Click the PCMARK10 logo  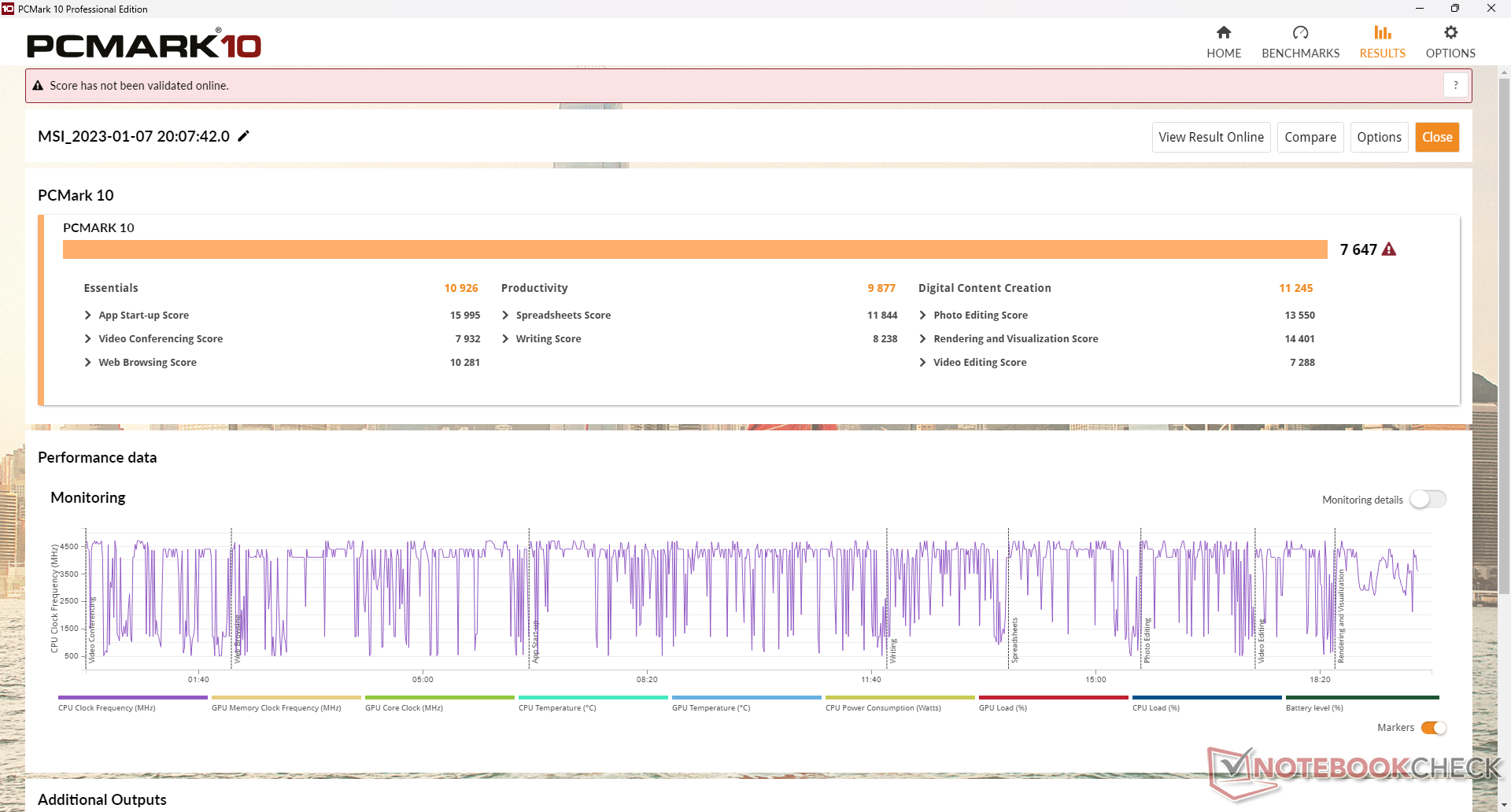pyautogui.click(x=144, y=44)
